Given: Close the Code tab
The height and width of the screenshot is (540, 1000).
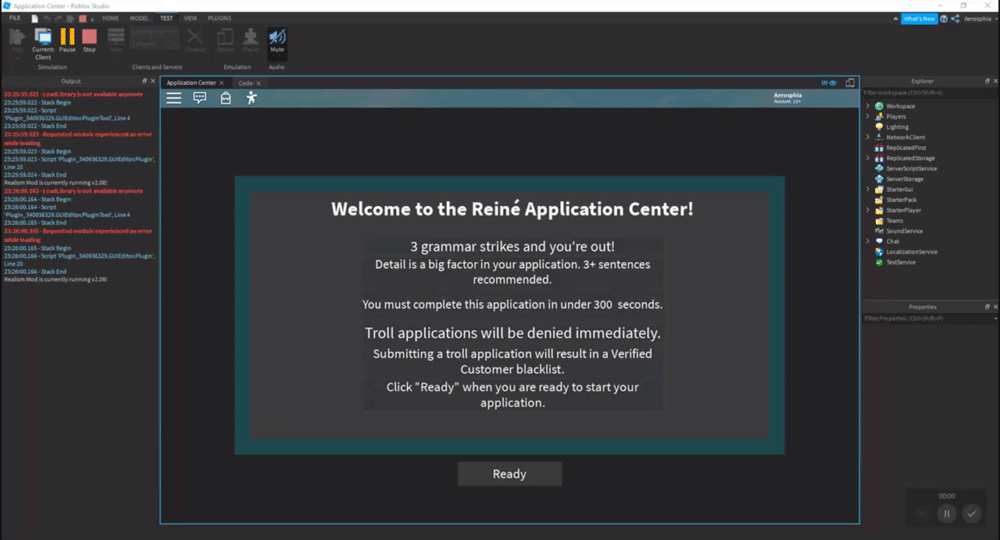Looking at the screenshot, I should (x=258, y=84).
